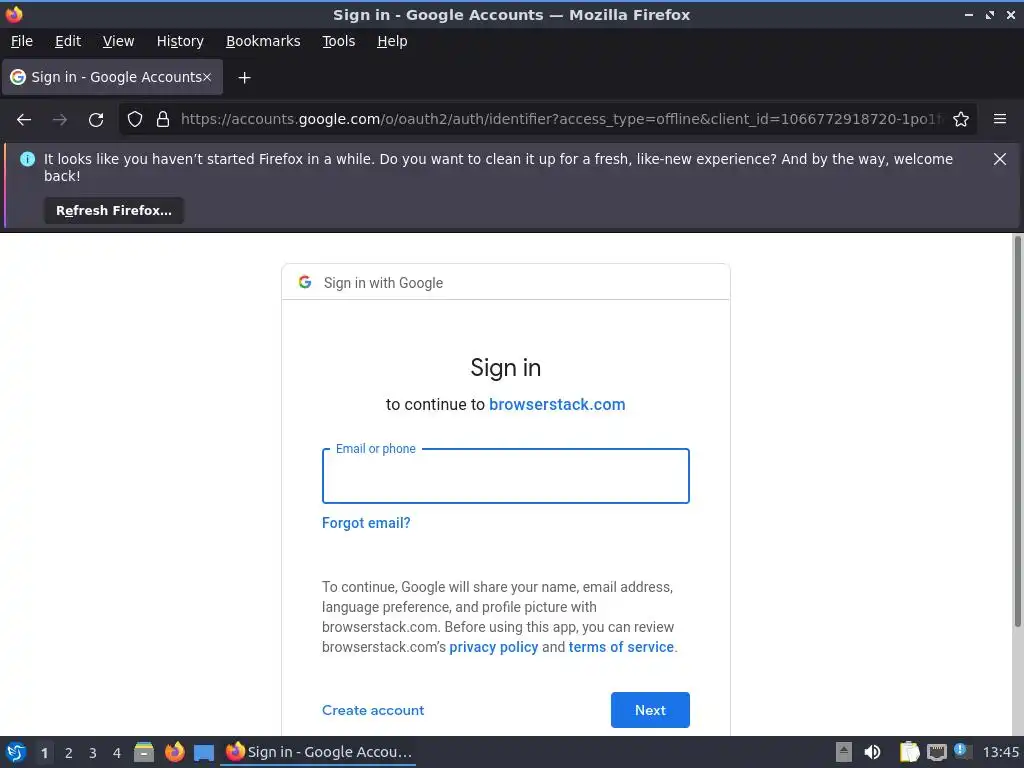Select the Firefox window taskbar entry
The height and width of the screenshot is (768, 1024).
[x=319, y=752]
